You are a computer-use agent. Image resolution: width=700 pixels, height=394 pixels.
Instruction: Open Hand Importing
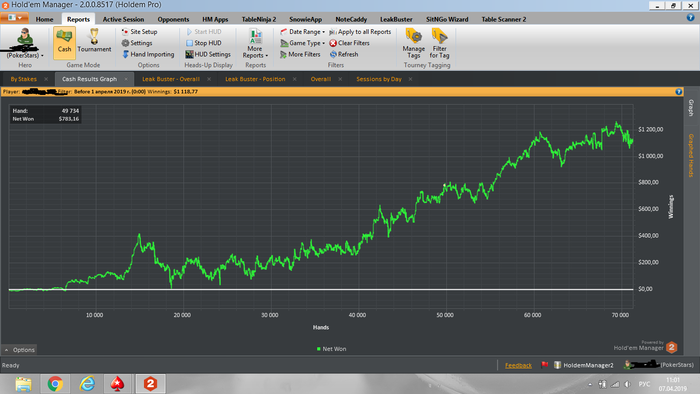(x=148, y=54)
